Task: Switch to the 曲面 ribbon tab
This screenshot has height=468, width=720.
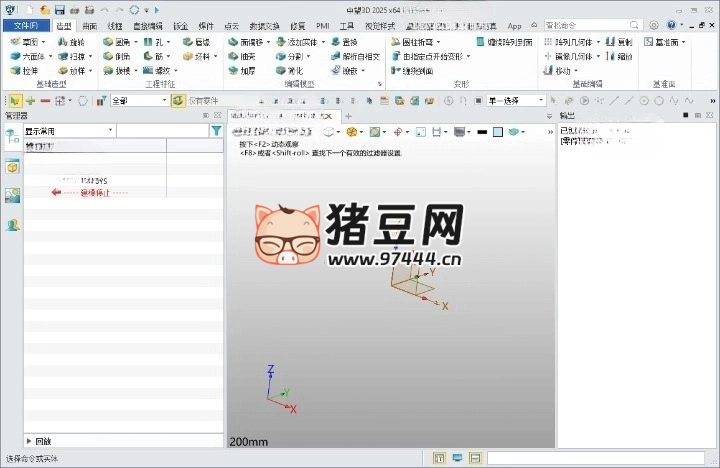Action: click(x=90, y=25)
